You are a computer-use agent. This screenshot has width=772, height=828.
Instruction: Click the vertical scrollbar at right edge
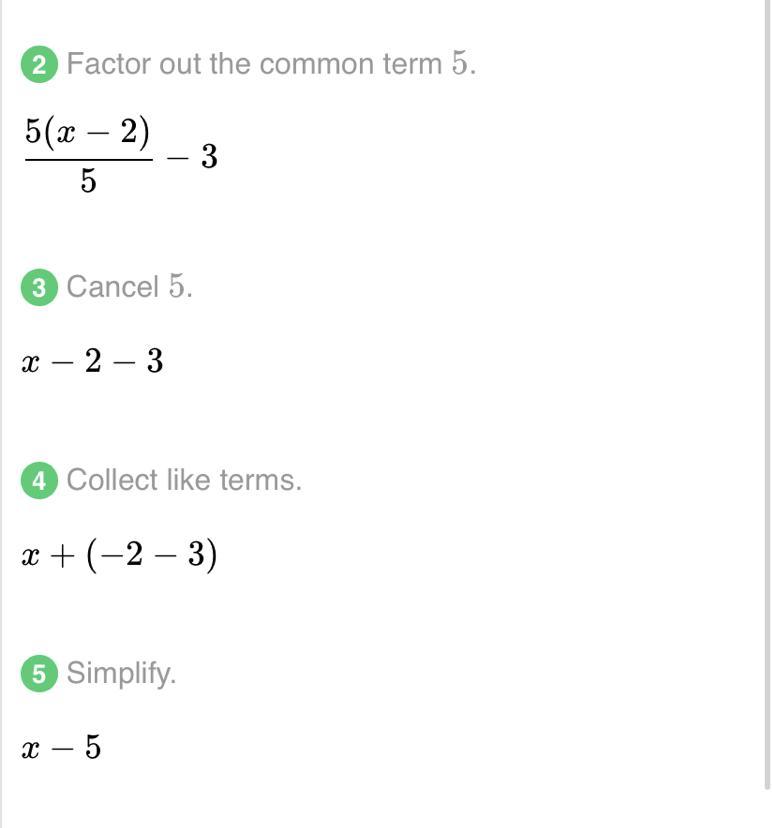pos(766,400)
